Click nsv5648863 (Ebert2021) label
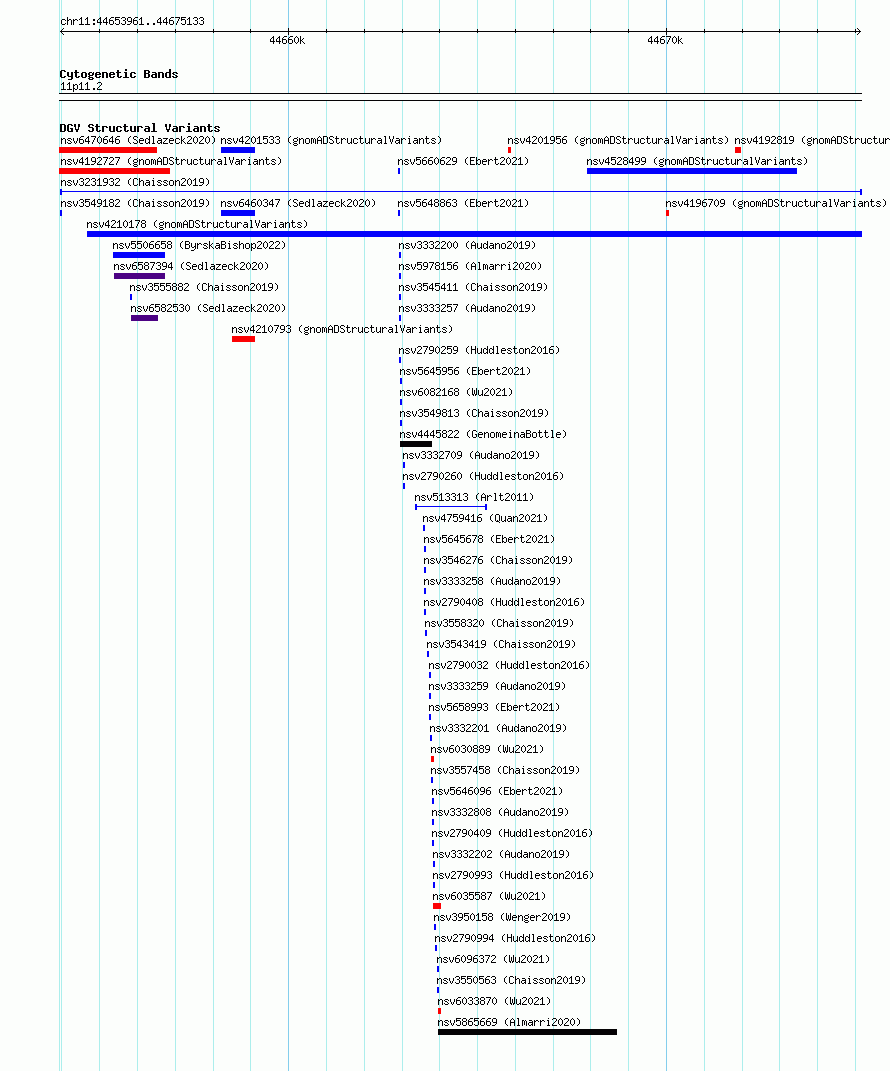This screenshot has height=1071, width=890. pos(463,204)
